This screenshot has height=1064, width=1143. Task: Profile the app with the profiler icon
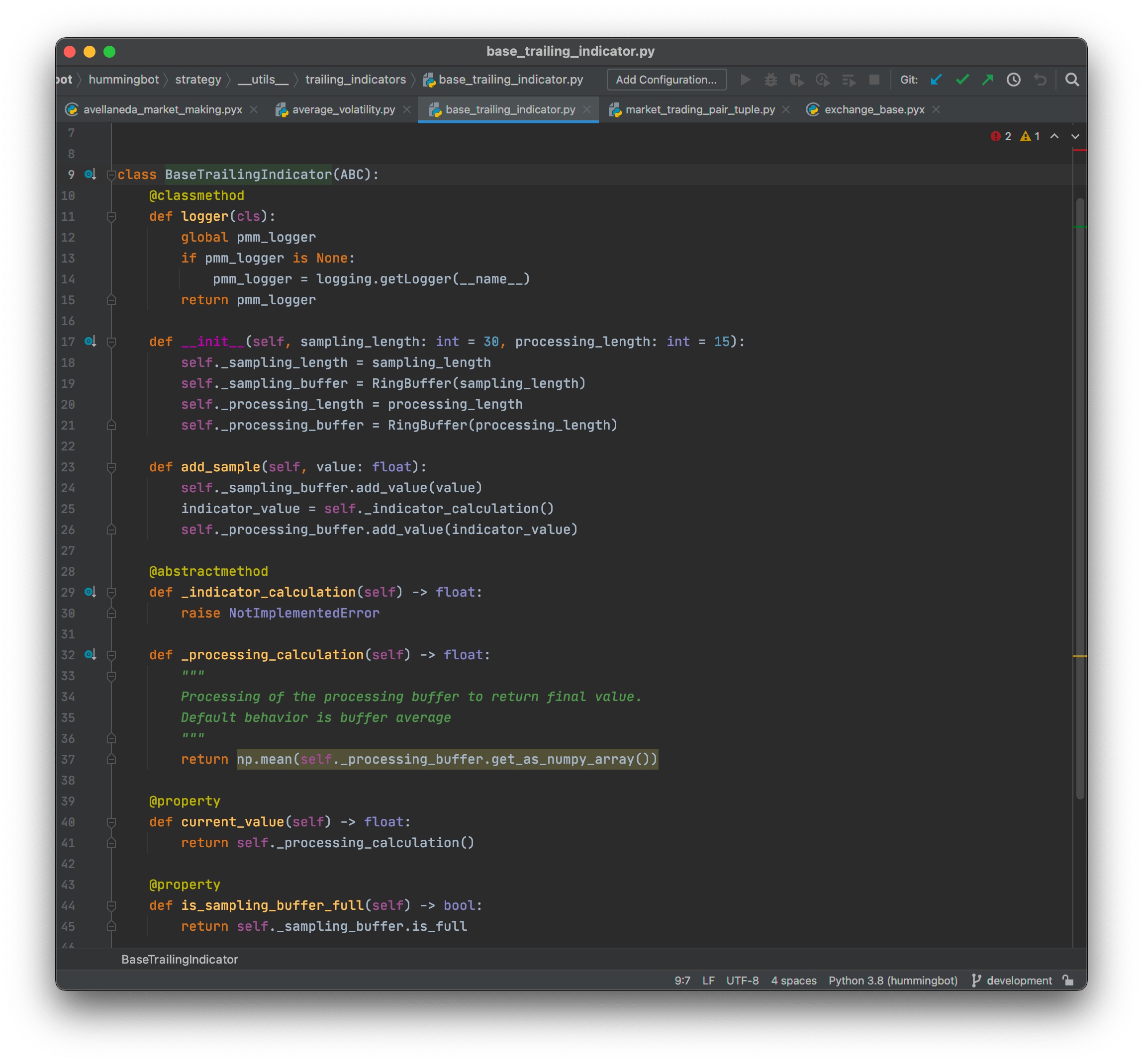pyautogui.click(x=823, y=80)
